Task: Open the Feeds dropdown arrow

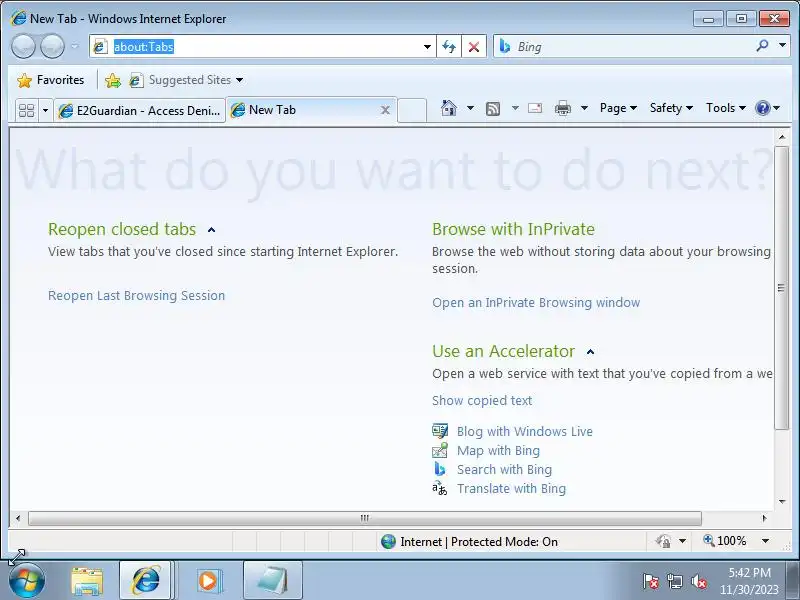Action: [515, 108]
